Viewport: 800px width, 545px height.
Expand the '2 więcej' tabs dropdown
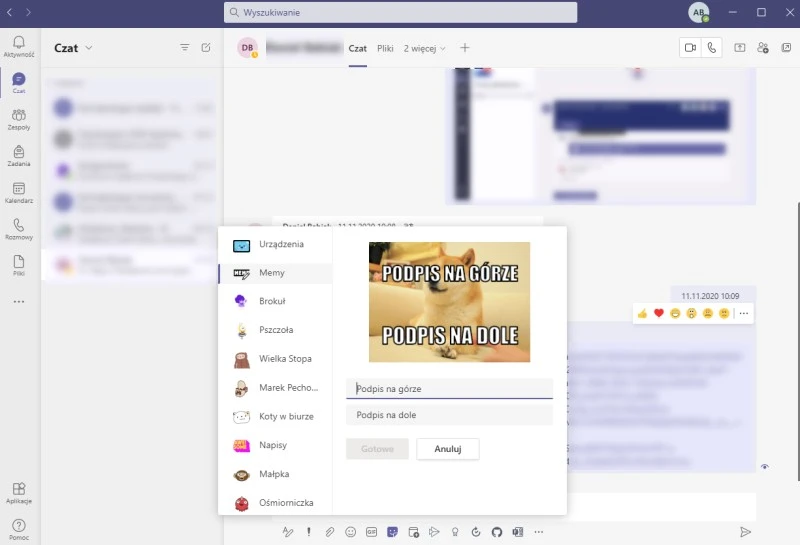pos(425,48)
